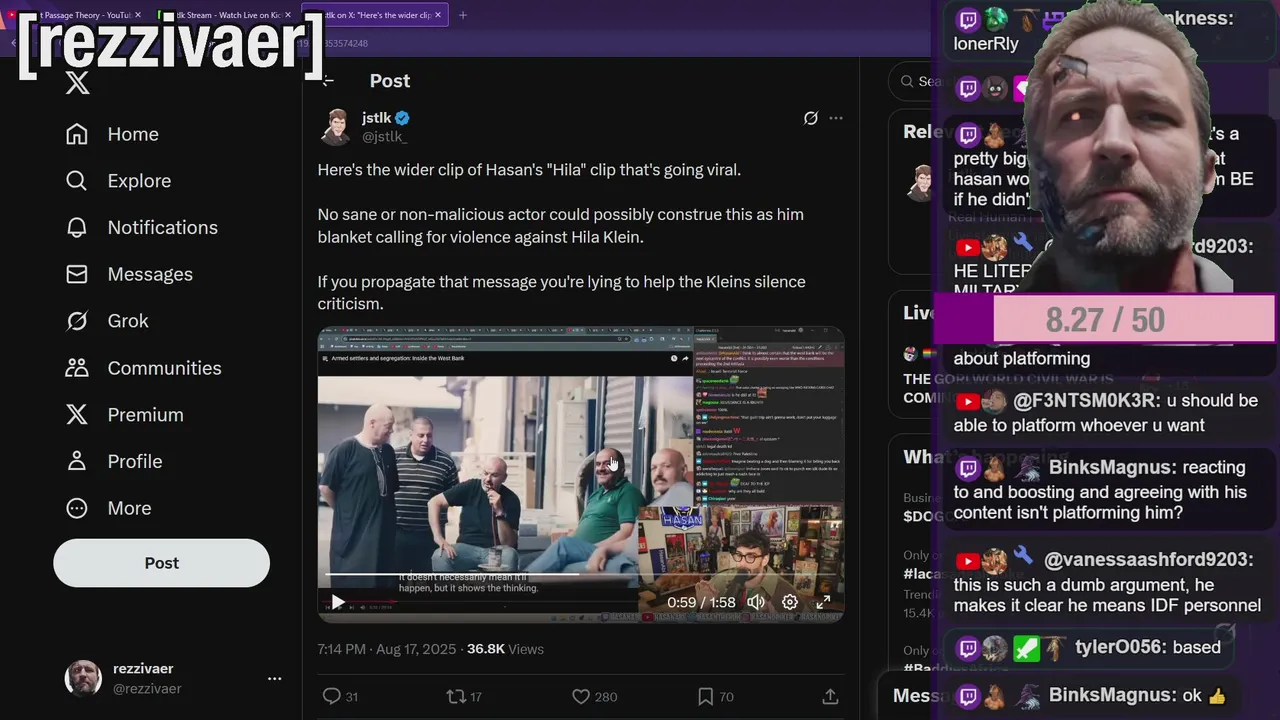The height and width of the screenshot is (720, 1280).
Task: Switch to the jstlk on X browser tab
Action: pyautogui.click(x=375, y=15)
